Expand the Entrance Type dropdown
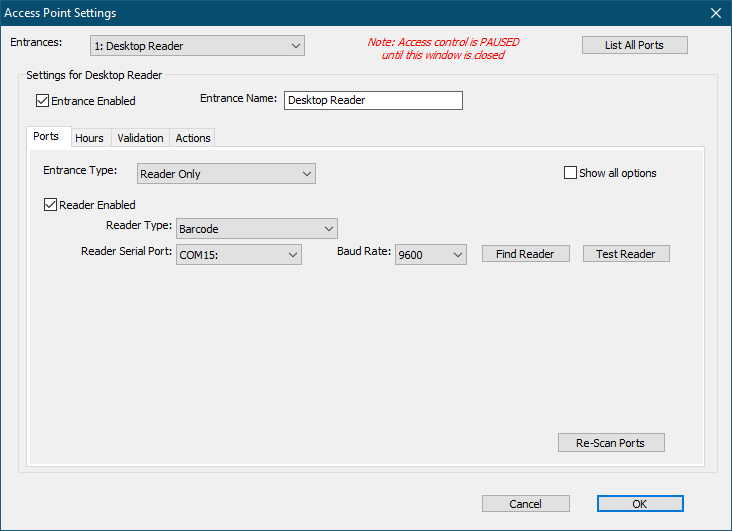 point(226,174)
